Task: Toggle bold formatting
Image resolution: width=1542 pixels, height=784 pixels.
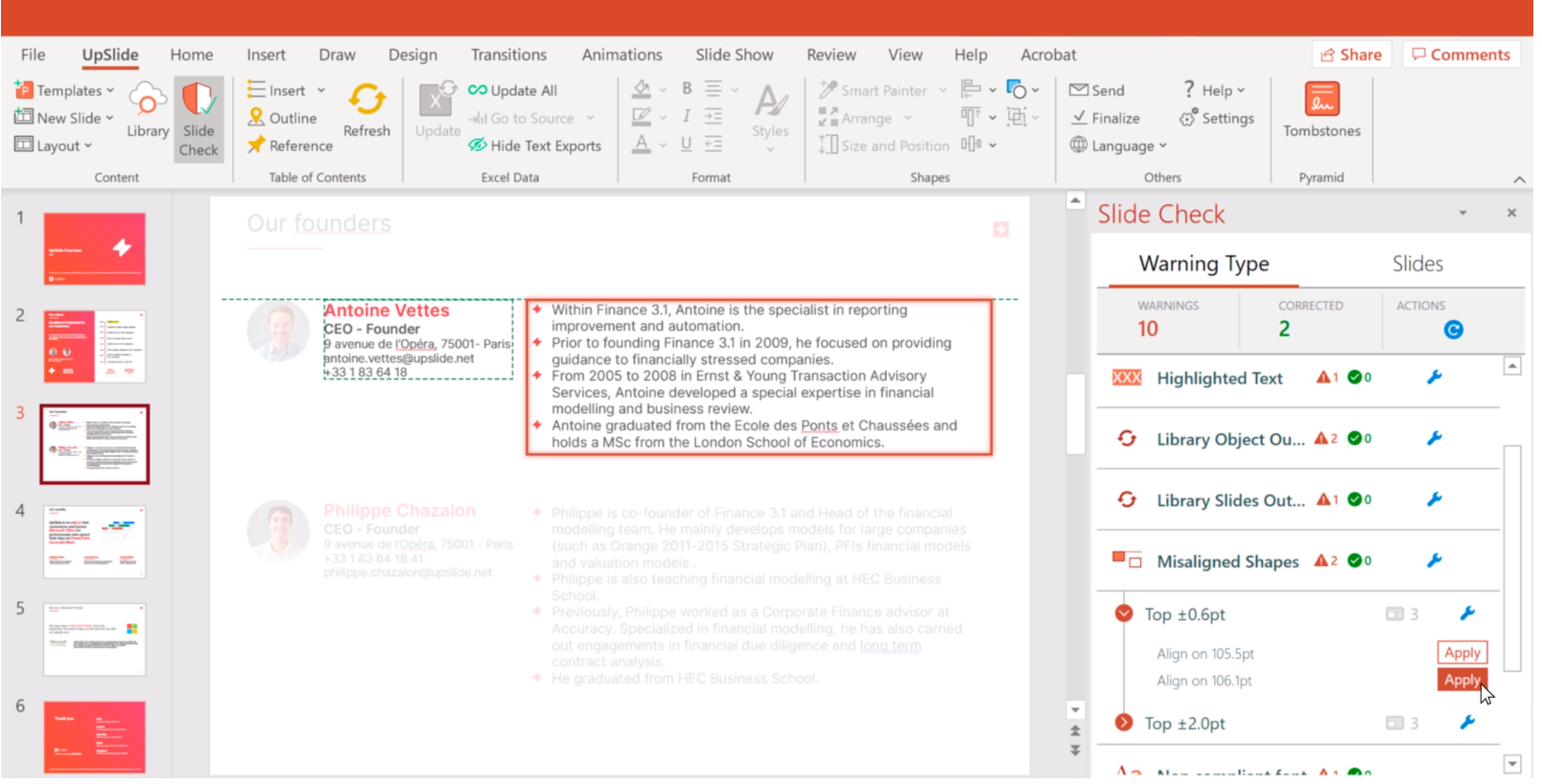Action: click(687, 88)
